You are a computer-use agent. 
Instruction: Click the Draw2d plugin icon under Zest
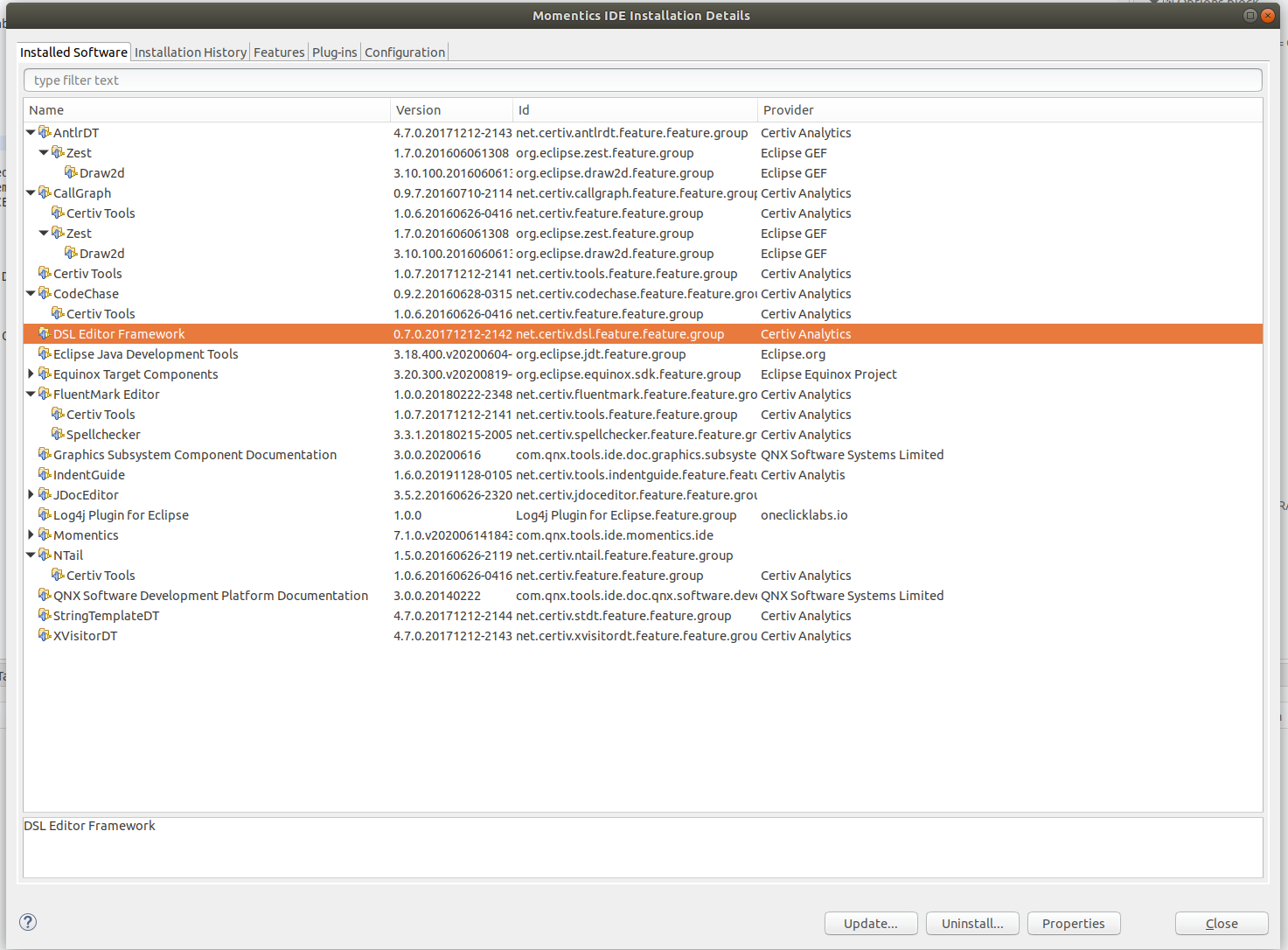pyautogui.click(x=73, y=172)
